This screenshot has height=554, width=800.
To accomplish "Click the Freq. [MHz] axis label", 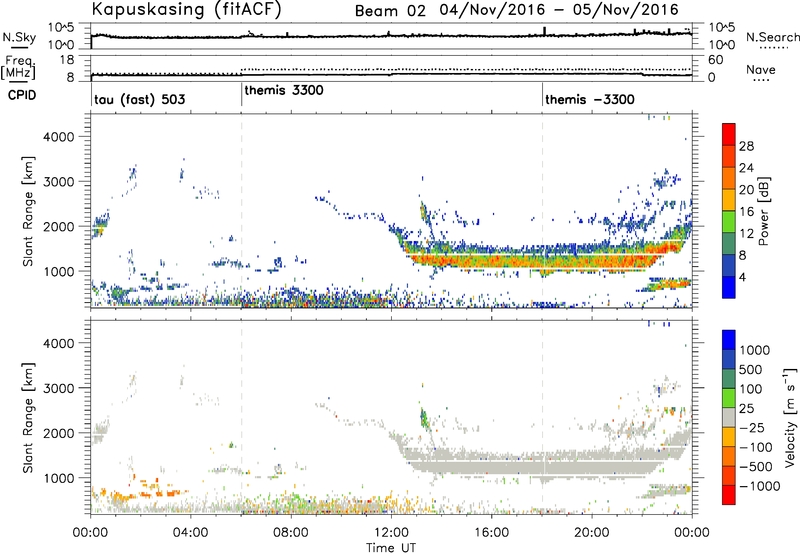I will (17, 68).
